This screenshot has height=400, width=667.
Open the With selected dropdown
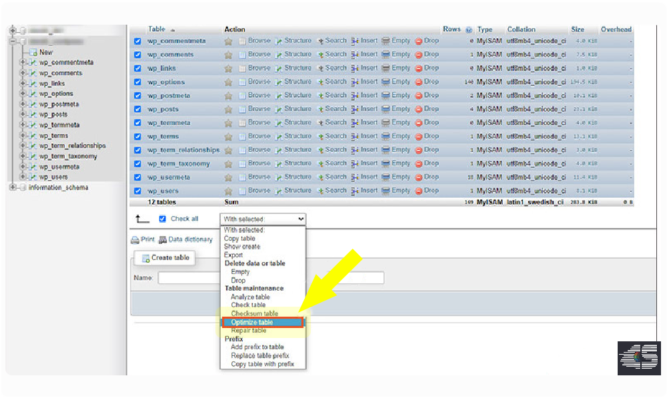coord(262,218)
